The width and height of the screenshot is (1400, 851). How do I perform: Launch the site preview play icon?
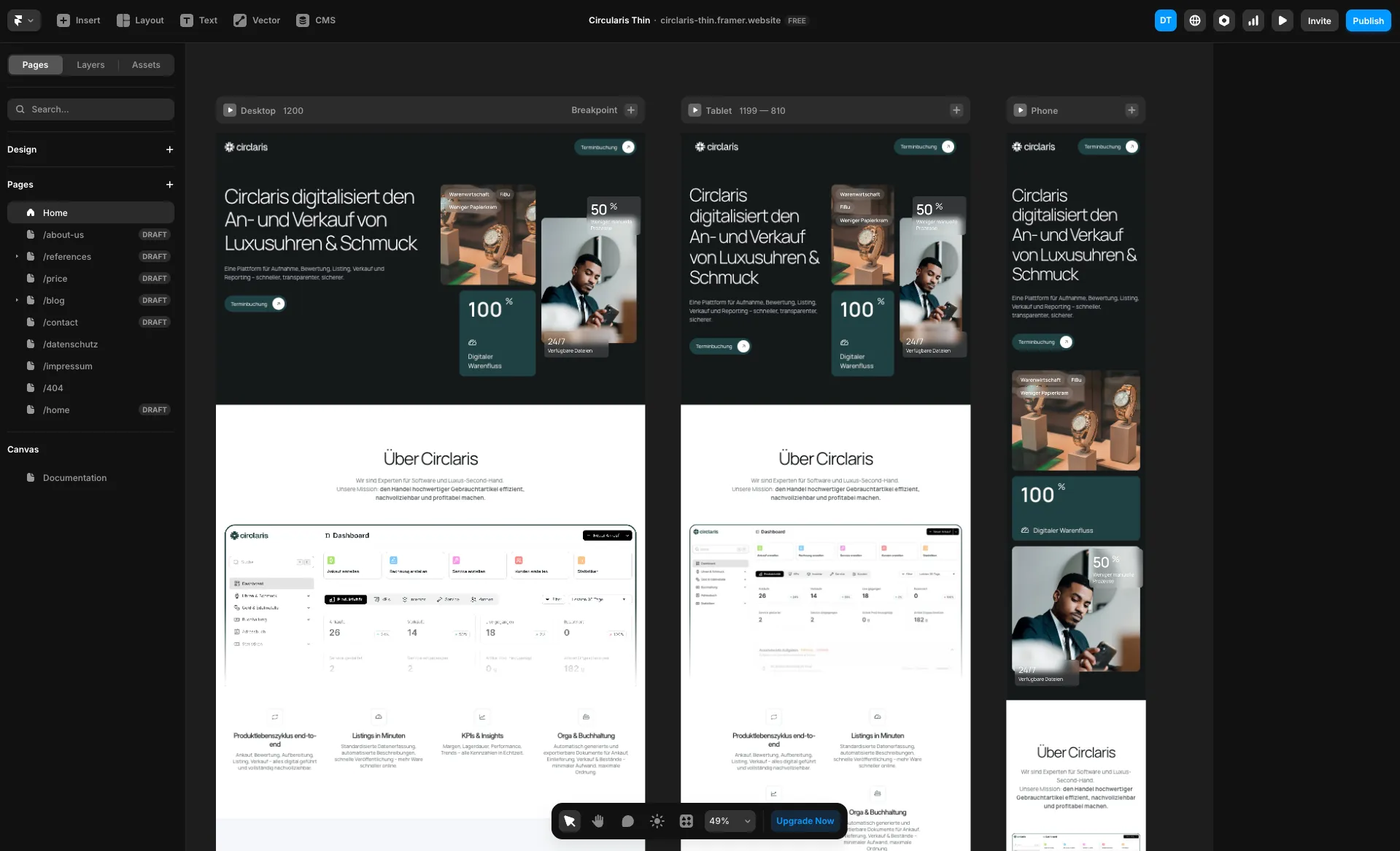tap(1282, 20)
